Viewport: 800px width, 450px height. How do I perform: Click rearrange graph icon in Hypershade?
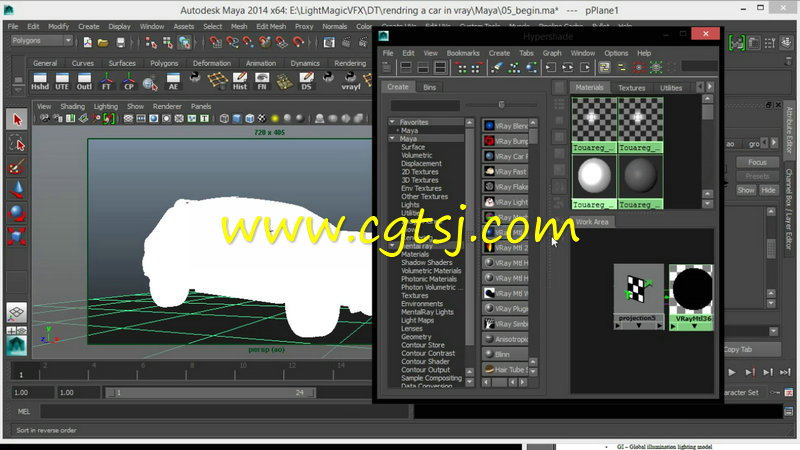(514, 67)
